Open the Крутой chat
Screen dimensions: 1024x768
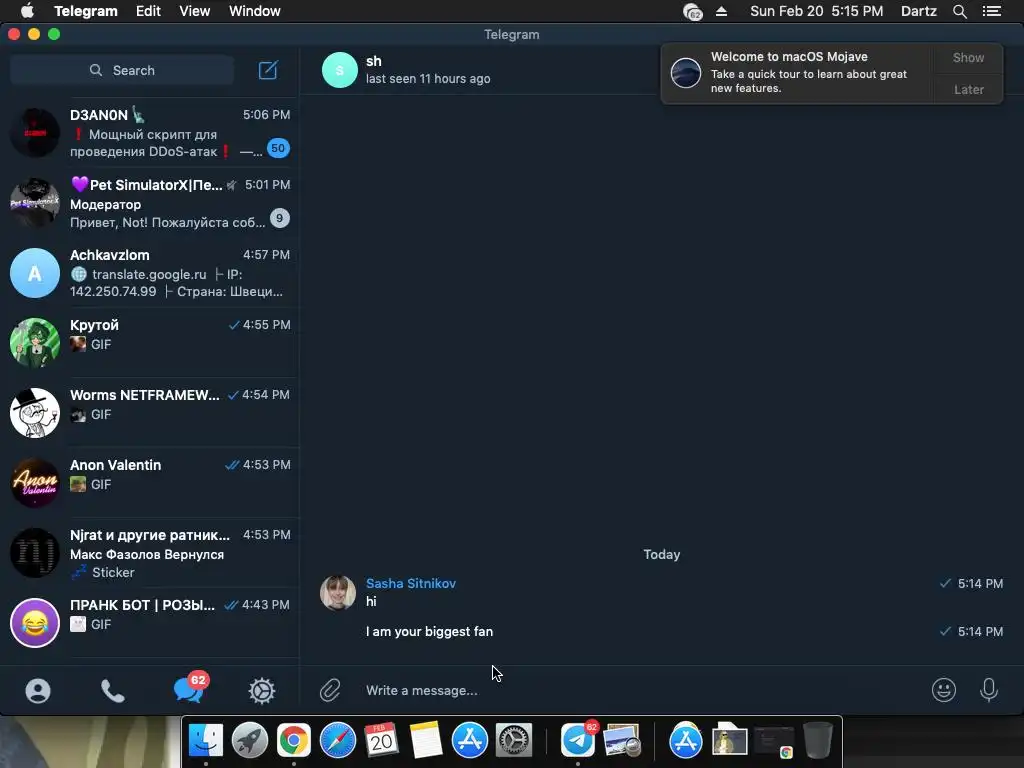pyautogui.click(x=150, y=342)
